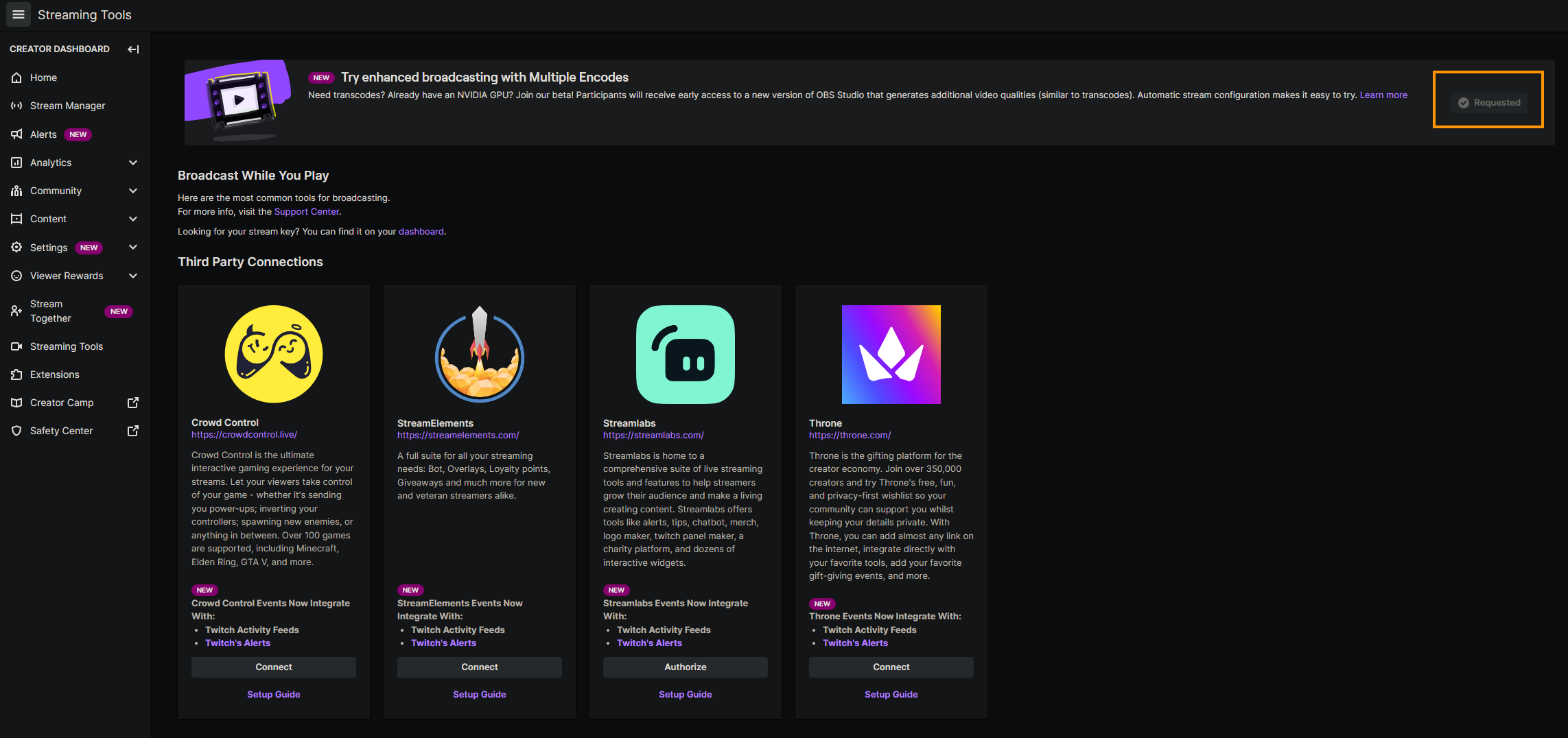Click the Extensions puzzle icon
Screen dimensions: 1568x738
point(16,374)
